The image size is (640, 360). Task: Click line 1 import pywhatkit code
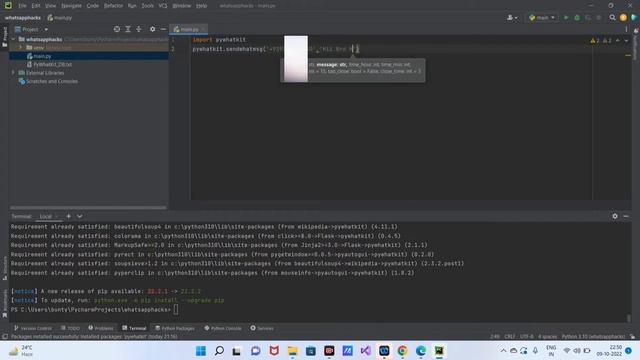coord(219,40)
